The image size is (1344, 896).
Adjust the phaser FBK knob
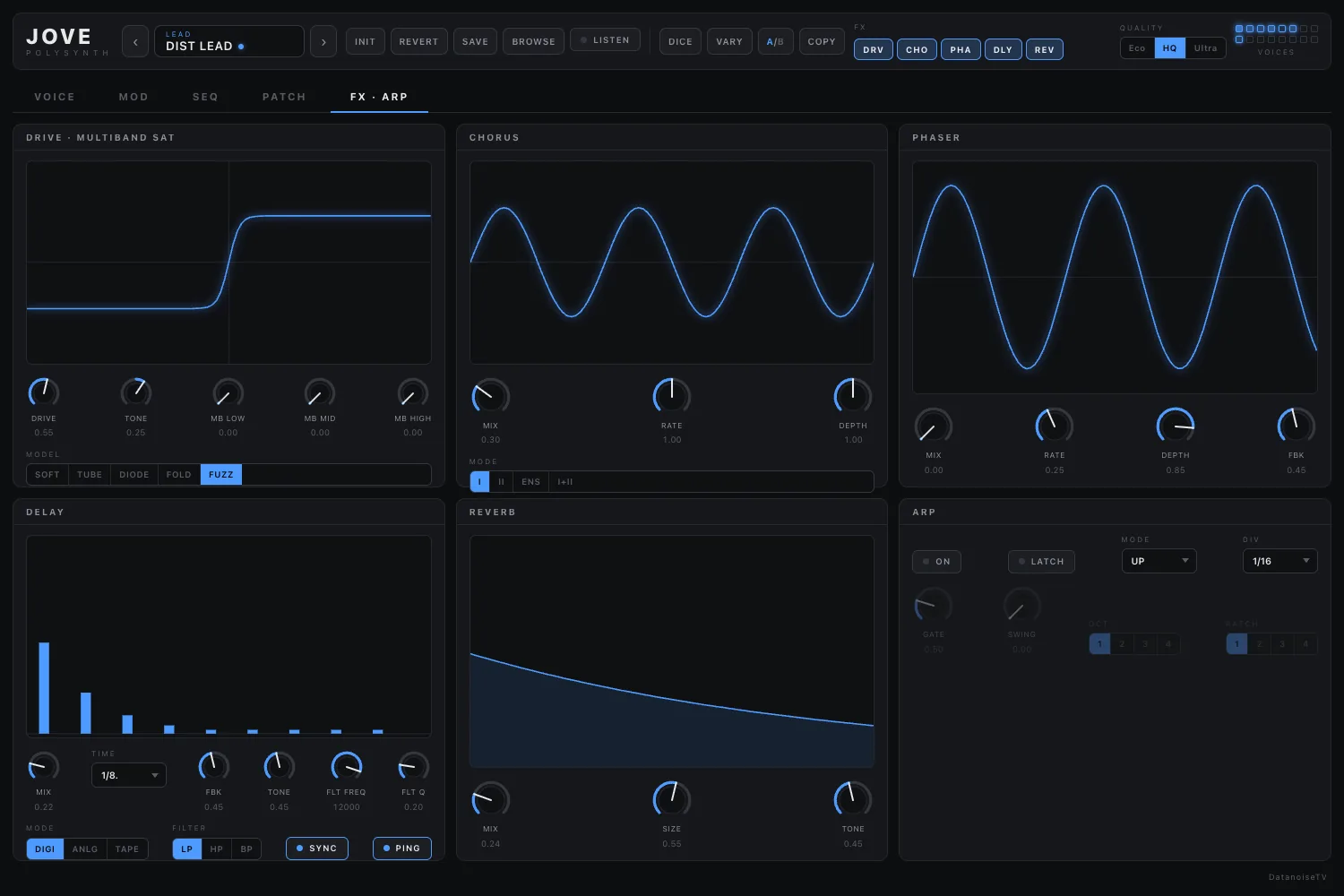1296,426
